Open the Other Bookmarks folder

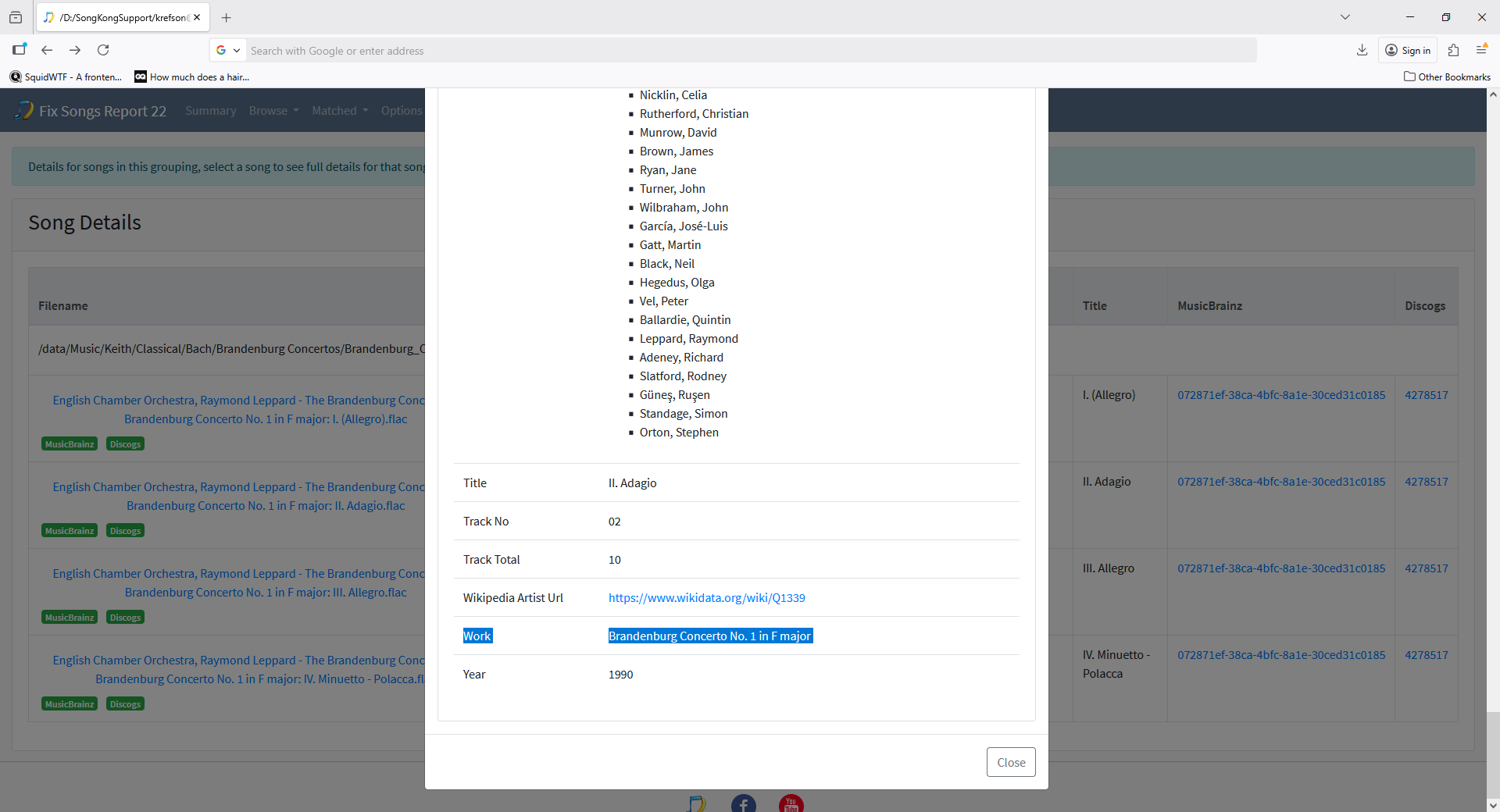pos(1447,77)
